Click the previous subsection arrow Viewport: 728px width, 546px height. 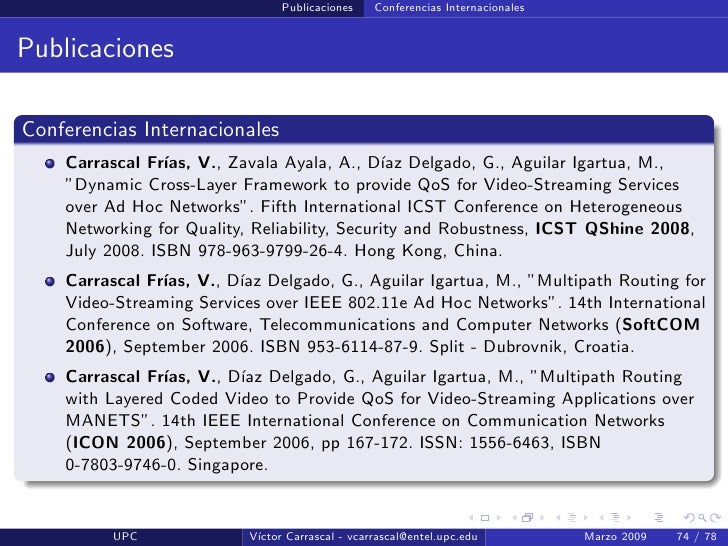[x=558, y=518]
